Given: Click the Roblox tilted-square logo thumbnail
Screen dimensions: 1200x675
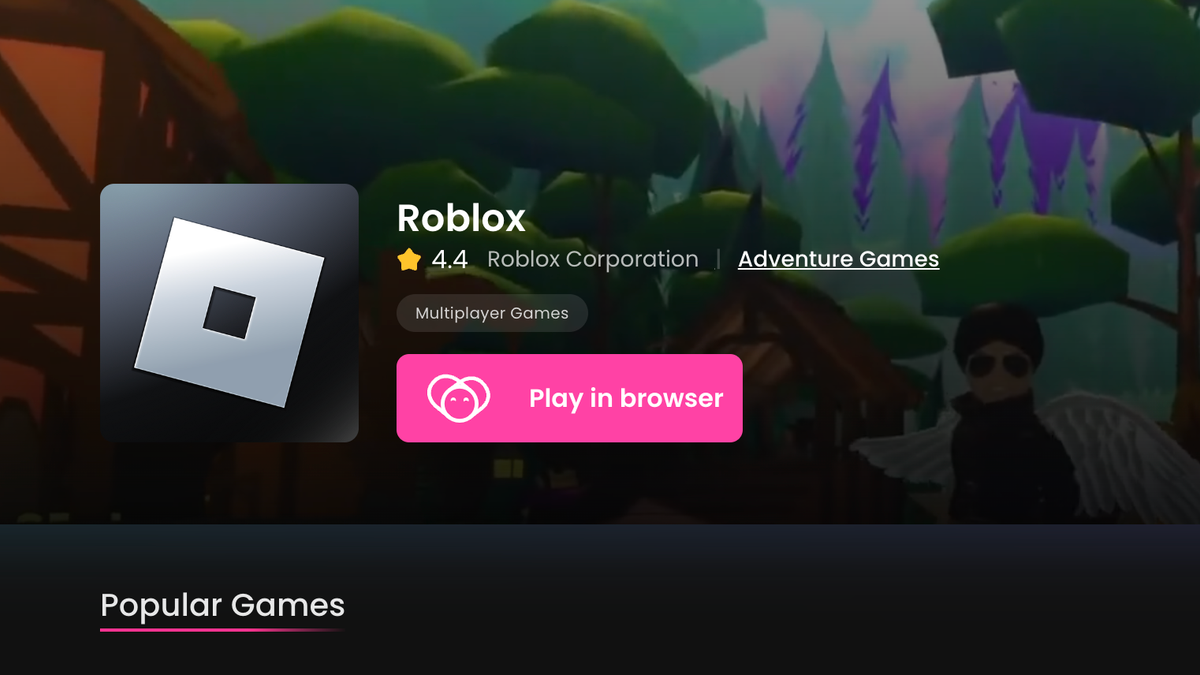Looking at the screenshot, I should tap(229, 313).
